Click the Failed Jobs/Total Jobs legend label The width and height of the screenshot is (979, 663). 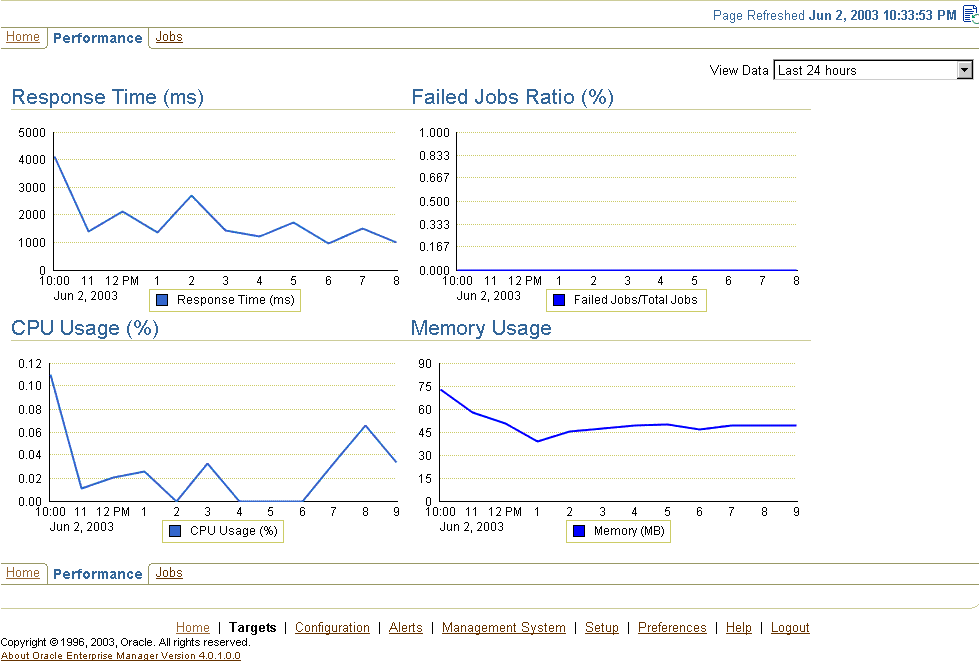click(x=635, y=300)
